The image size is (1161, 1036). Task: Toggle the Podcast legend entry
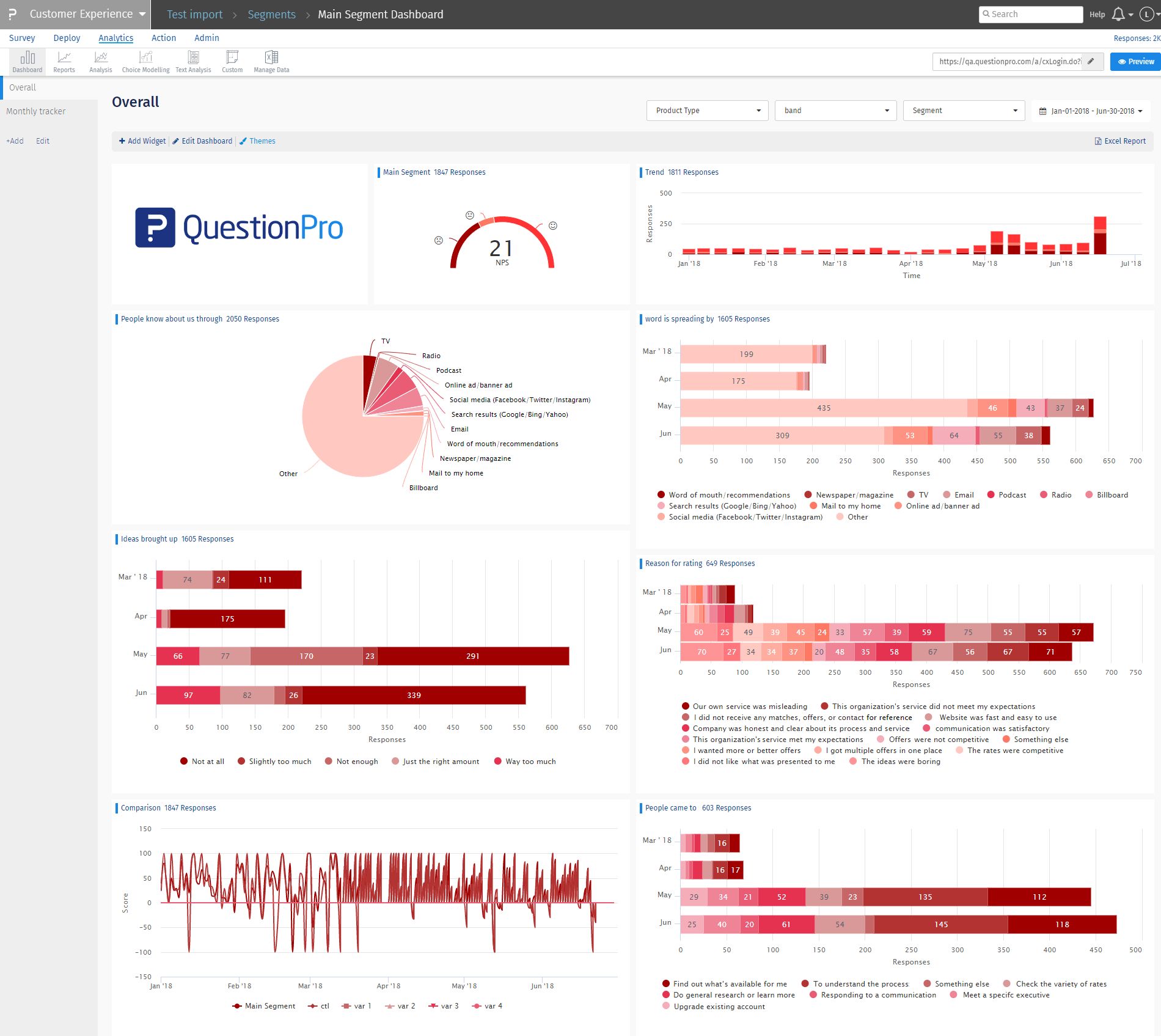(x=1006, y=495)
